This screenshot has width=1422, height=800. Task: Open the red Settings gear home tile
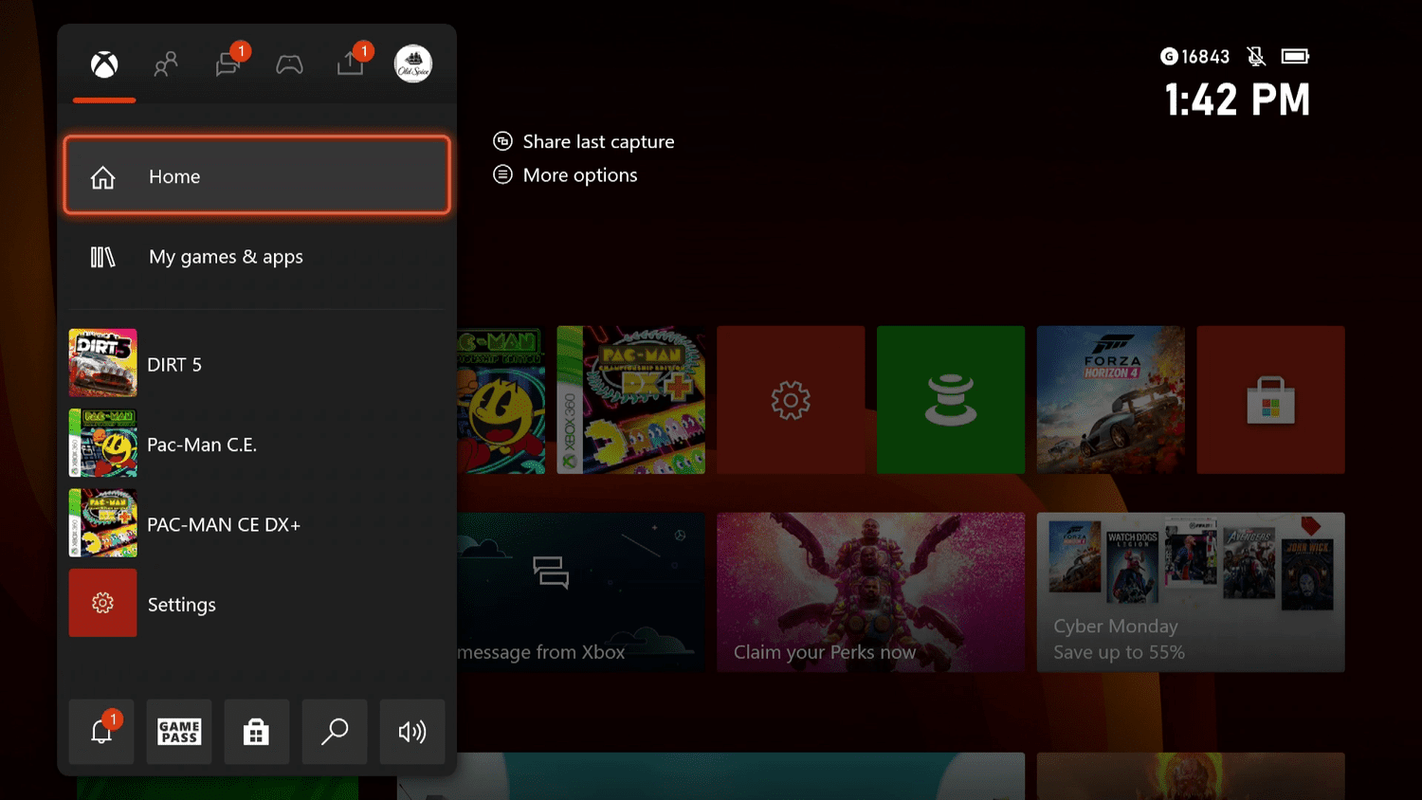pos(791,400)
